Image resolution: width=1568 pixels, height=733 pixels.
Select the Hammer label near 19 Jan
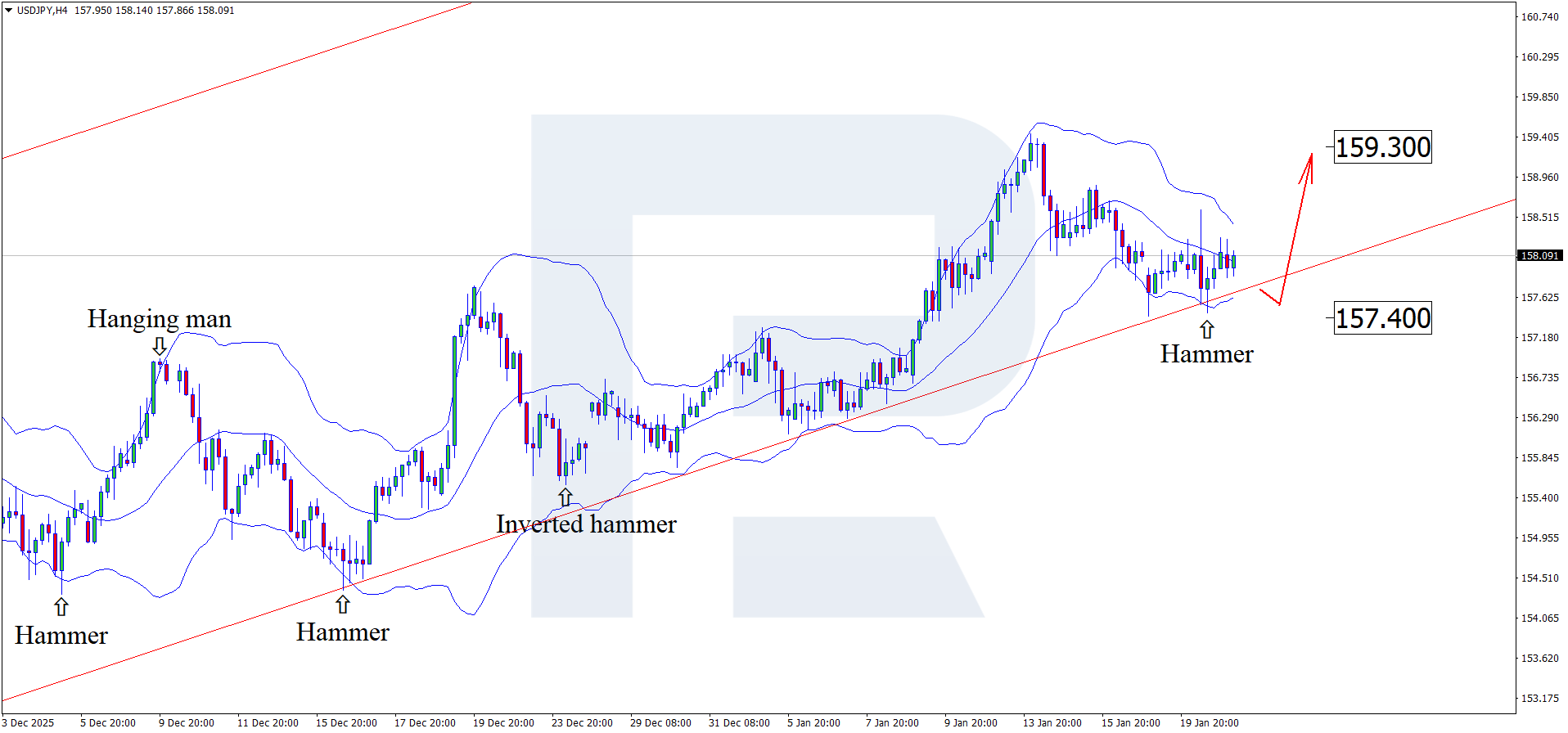1206,353
